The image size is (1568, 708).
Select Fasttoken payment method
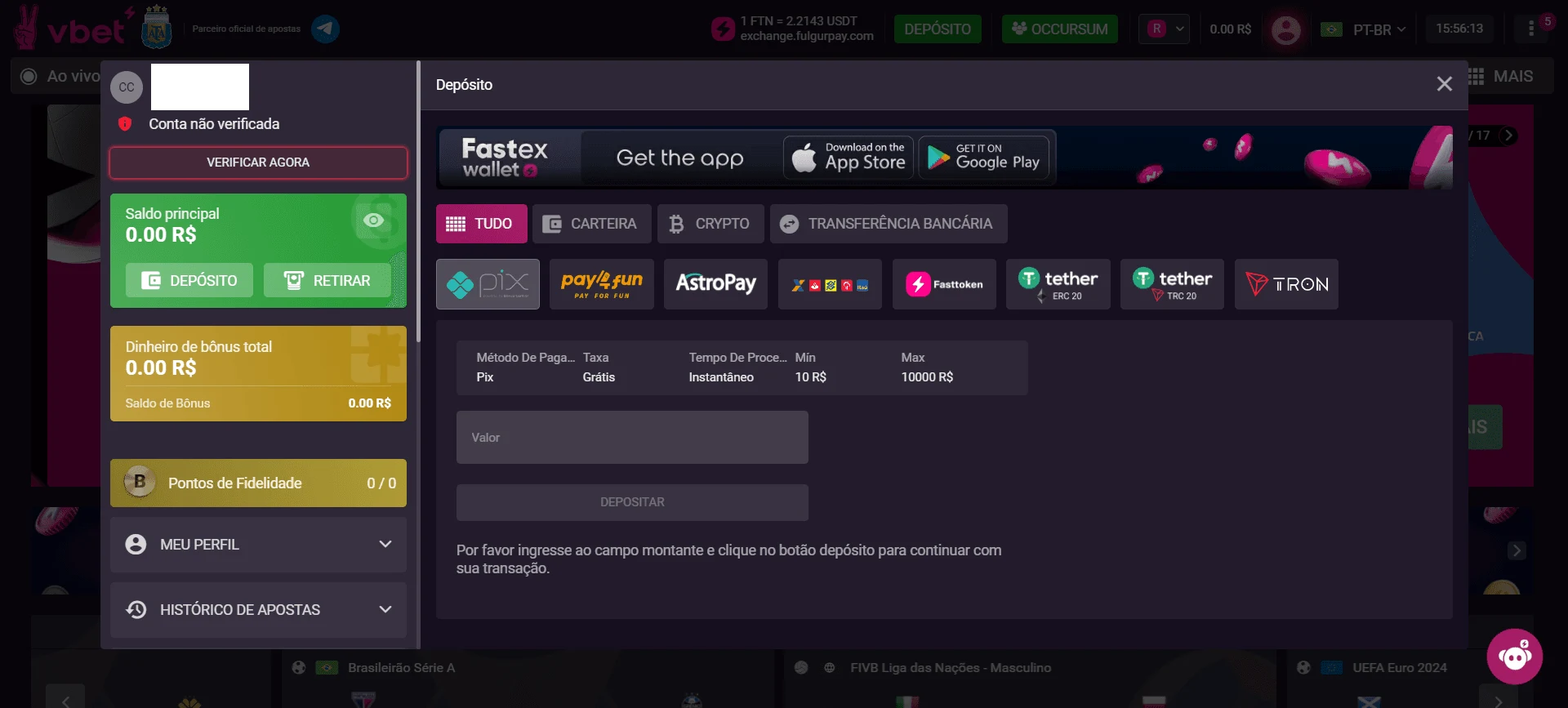click(x=944, y=284)
